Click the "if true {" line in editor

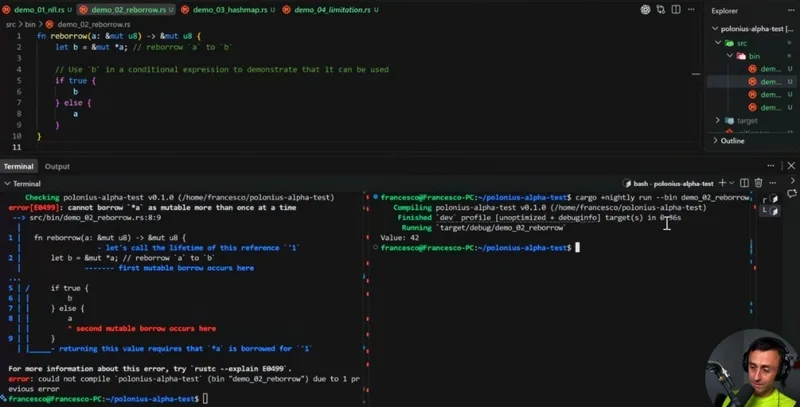pos(76,81)
